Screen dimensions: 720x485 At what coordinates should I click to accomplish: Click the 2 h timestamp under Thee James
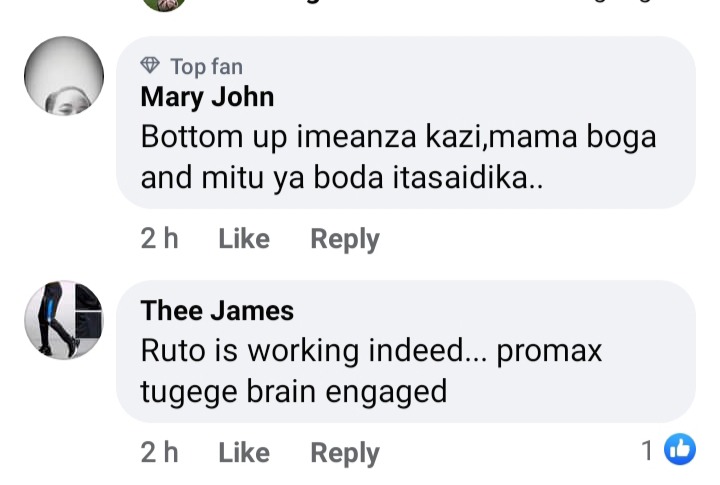[159, 453]
